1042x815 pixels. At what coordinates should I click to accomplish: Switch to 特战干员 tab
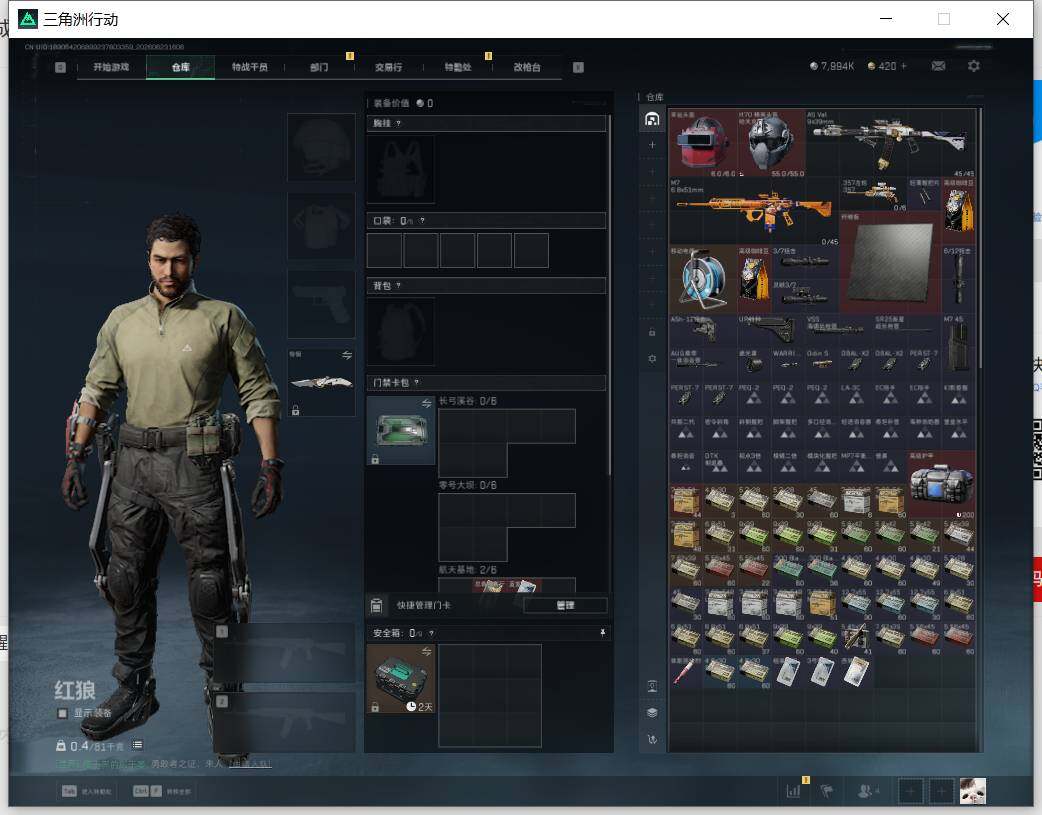(x=249, y=67)
